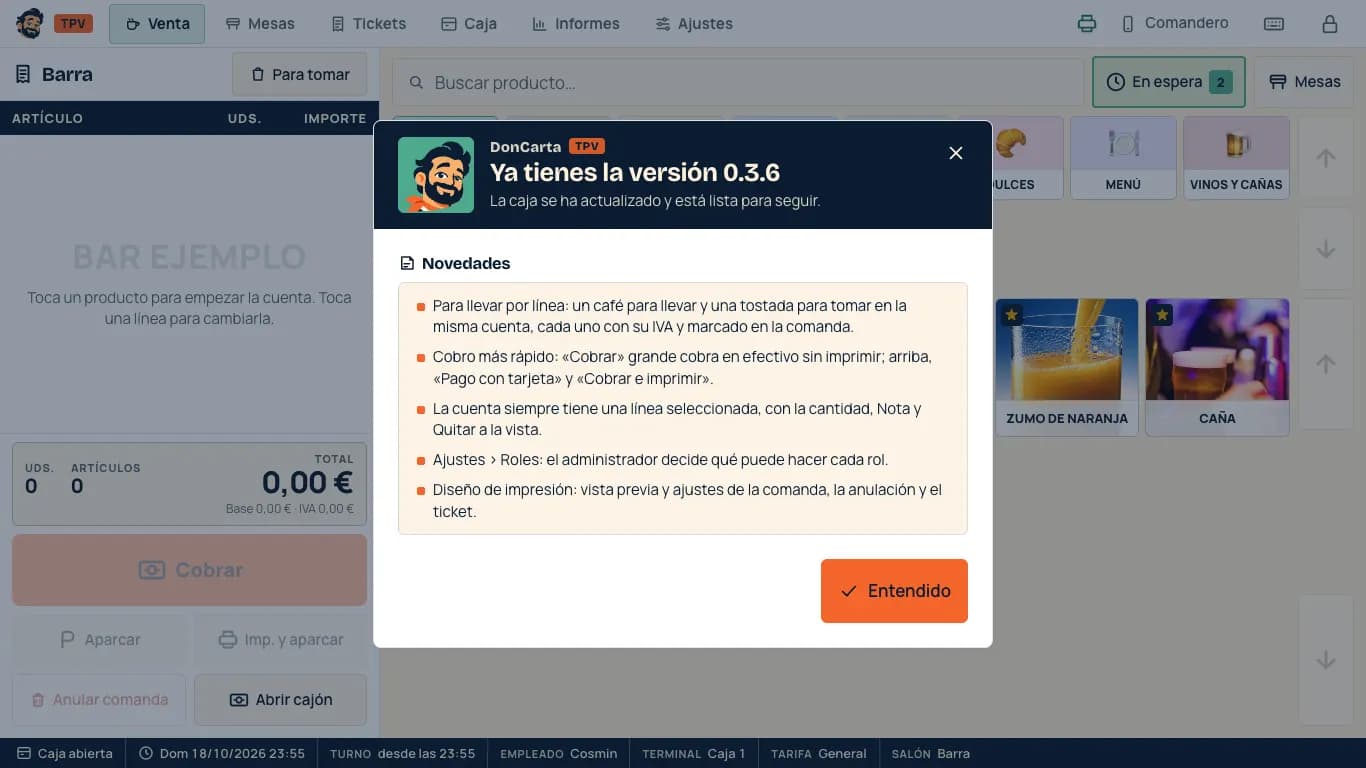Click Imp. y aparcar button
The width and height of the screenshot is (1366, 768).
click(x=281, y=640)
